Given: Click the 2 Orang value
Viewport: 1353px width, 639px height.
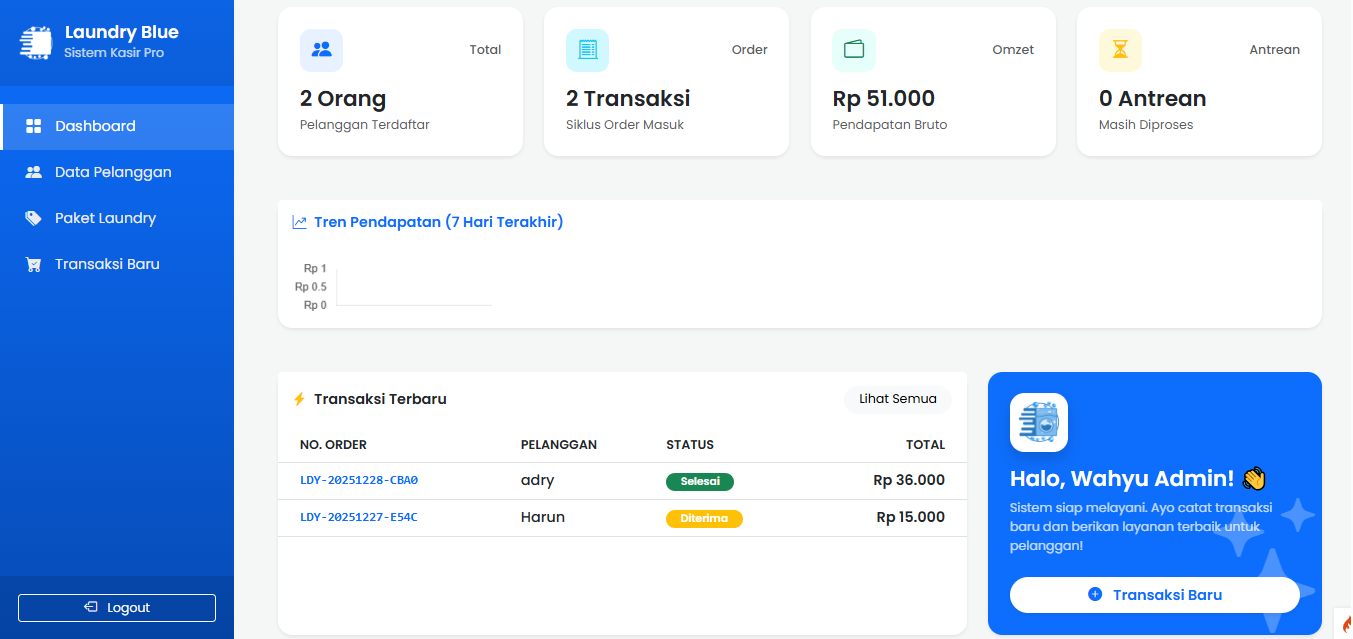Looking at the screenshot, I should tap(343, 99).
